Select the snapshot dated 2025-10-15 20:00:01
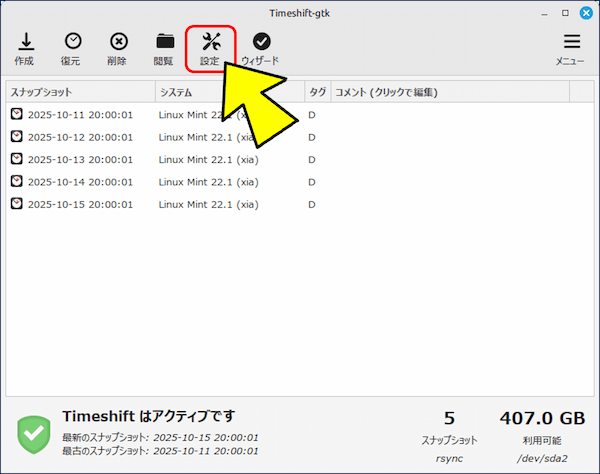 point(80,205)
